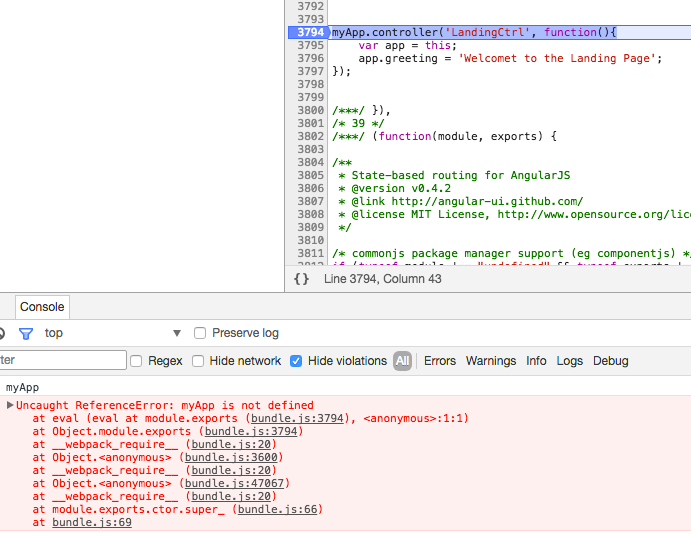
Task: Click the line 3794 gutter breakpoint
Action: pyautogui.click(x=308, y=32)
